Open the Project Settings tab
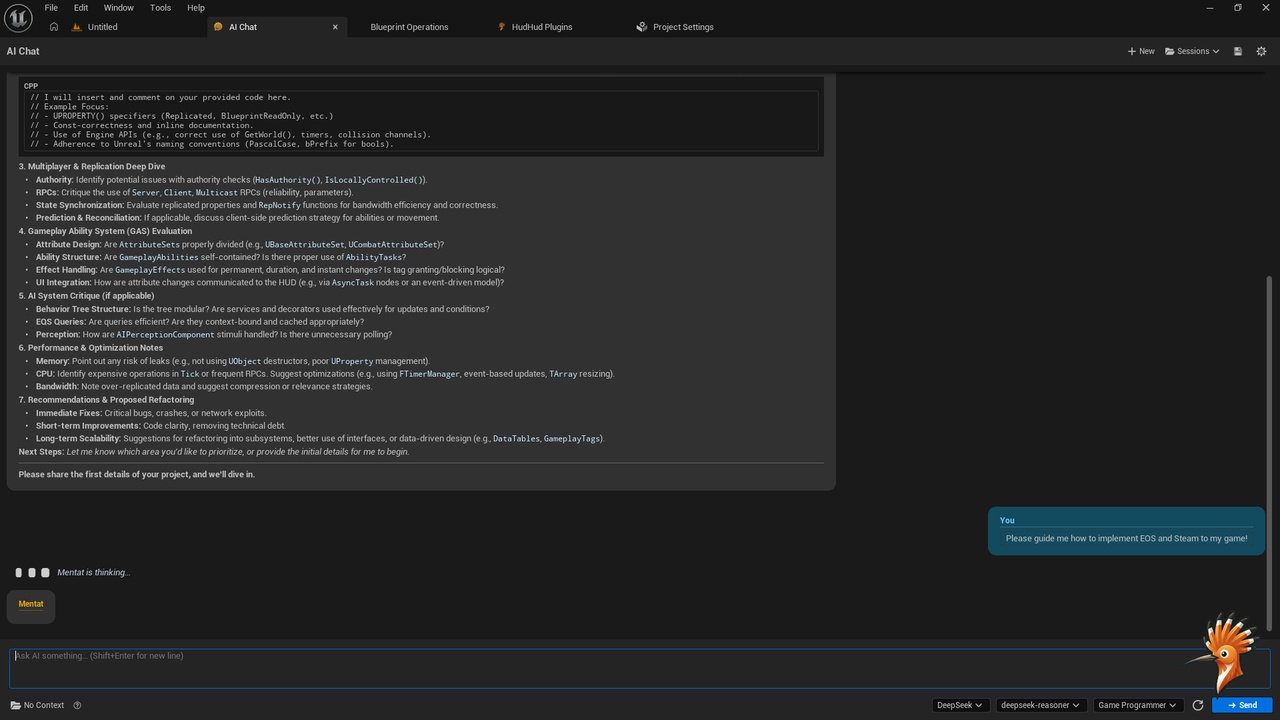The width and height of the screenshot is (1280, 720). pyautogui.click(x=683, y=27)
